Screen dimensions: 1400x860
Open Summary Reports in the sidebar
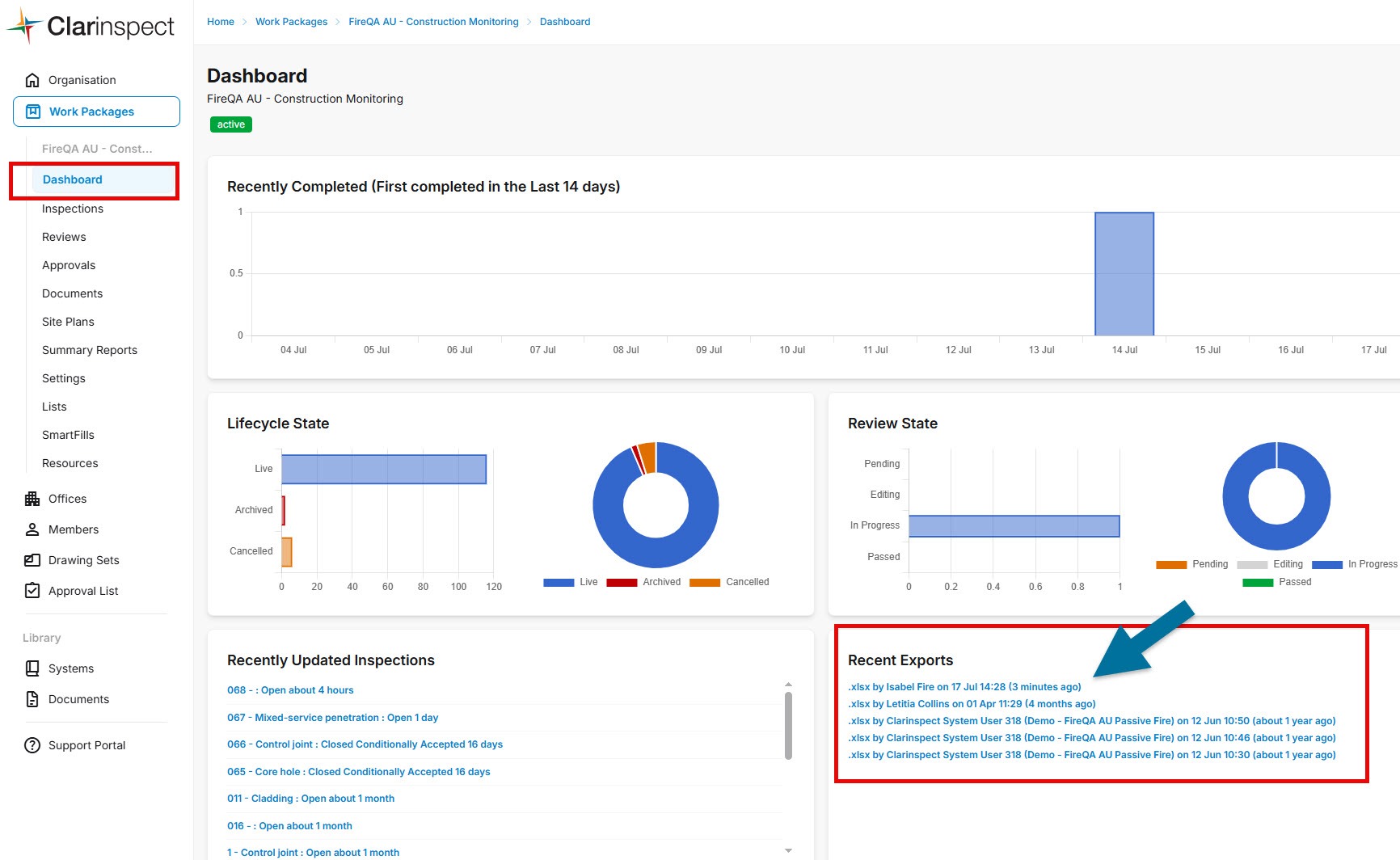(x=90, y=350)
